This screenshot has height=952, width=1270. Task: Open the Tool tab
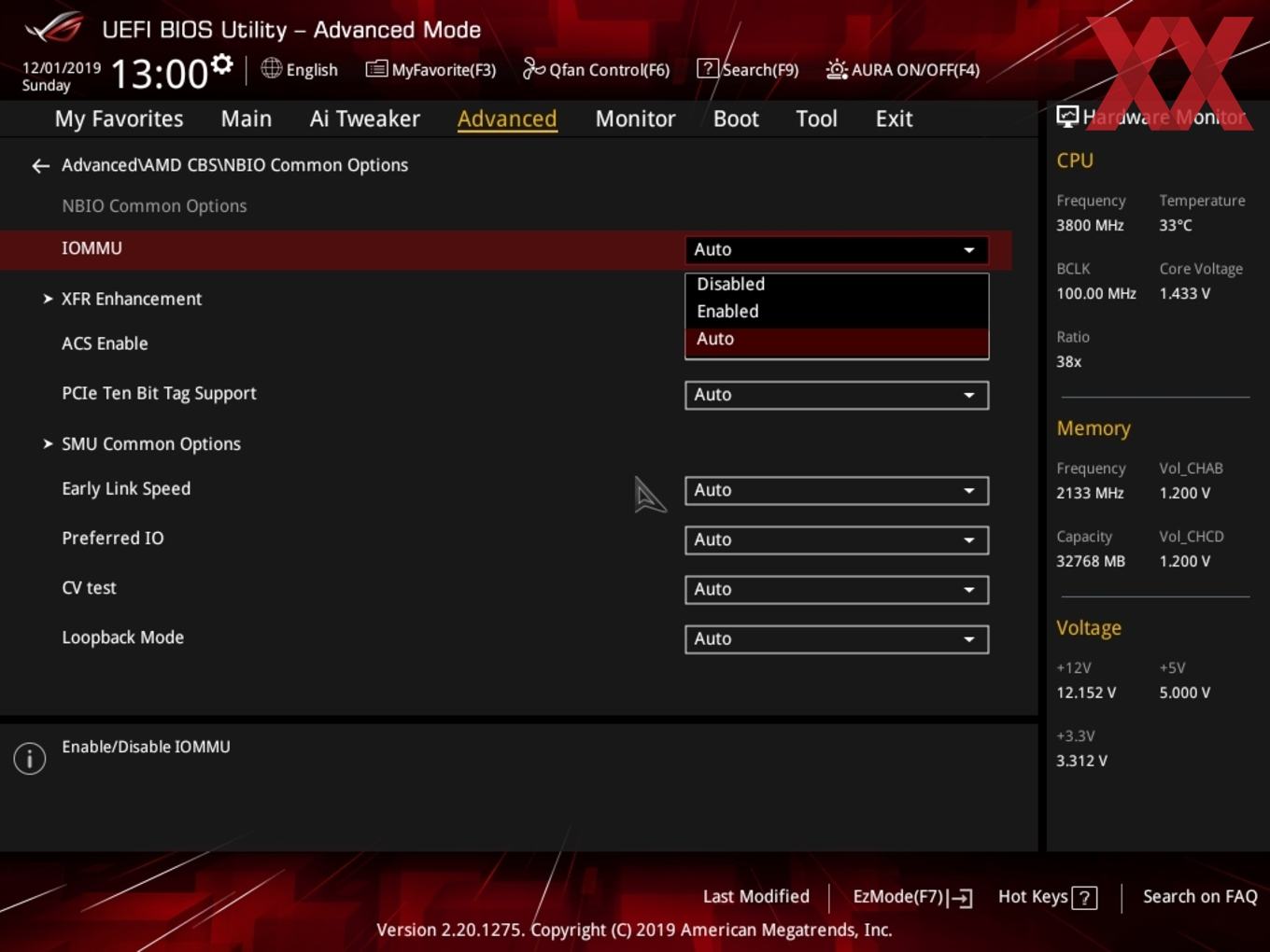816,119
